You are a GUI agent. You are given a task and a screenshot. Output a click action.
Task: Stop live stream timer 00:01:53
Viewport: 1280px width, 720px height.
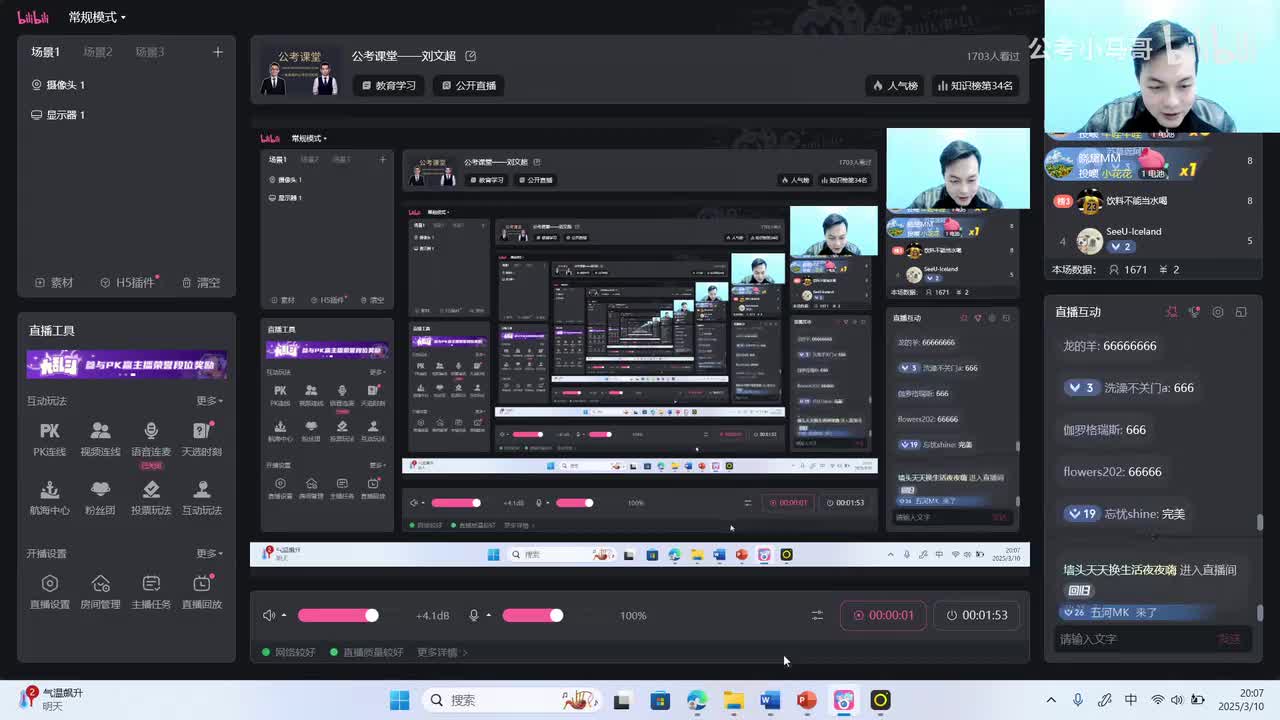(x=976, y=615)
